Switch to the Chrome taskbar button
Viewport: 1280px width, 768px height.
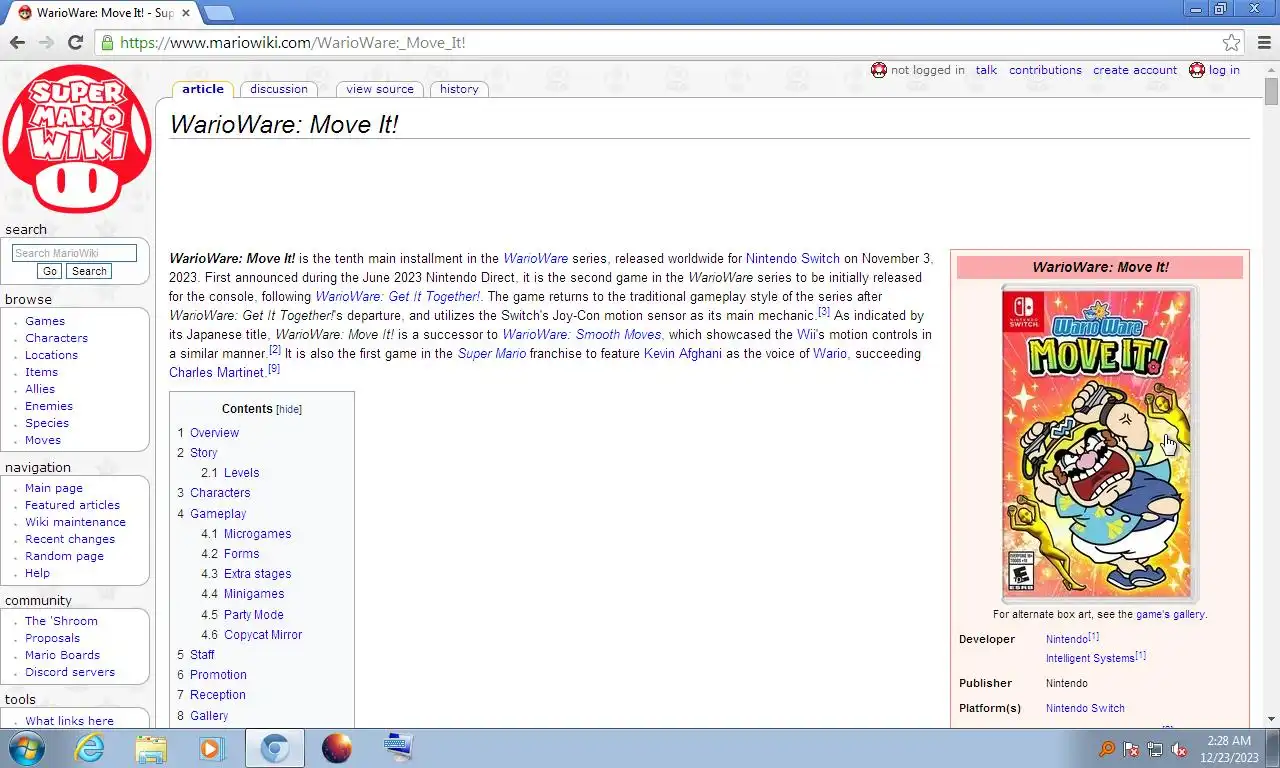(275, 748)
